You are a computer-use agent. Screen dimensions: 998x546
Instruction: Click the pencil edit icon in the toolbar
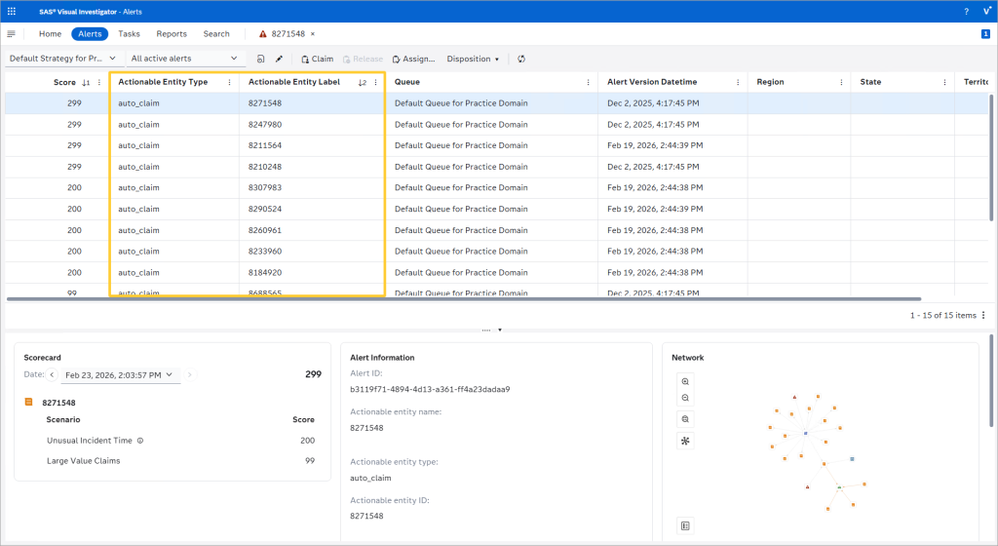click(x=279, y=59)
